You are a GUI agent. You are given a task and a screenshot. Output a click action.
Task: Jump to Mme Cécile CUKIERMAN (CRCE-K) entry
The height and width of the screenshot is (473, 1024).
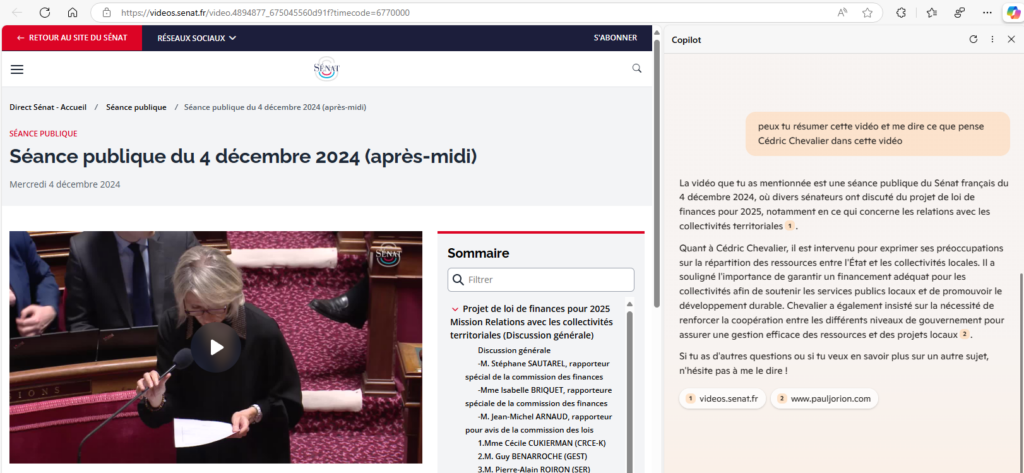(541, 443)
